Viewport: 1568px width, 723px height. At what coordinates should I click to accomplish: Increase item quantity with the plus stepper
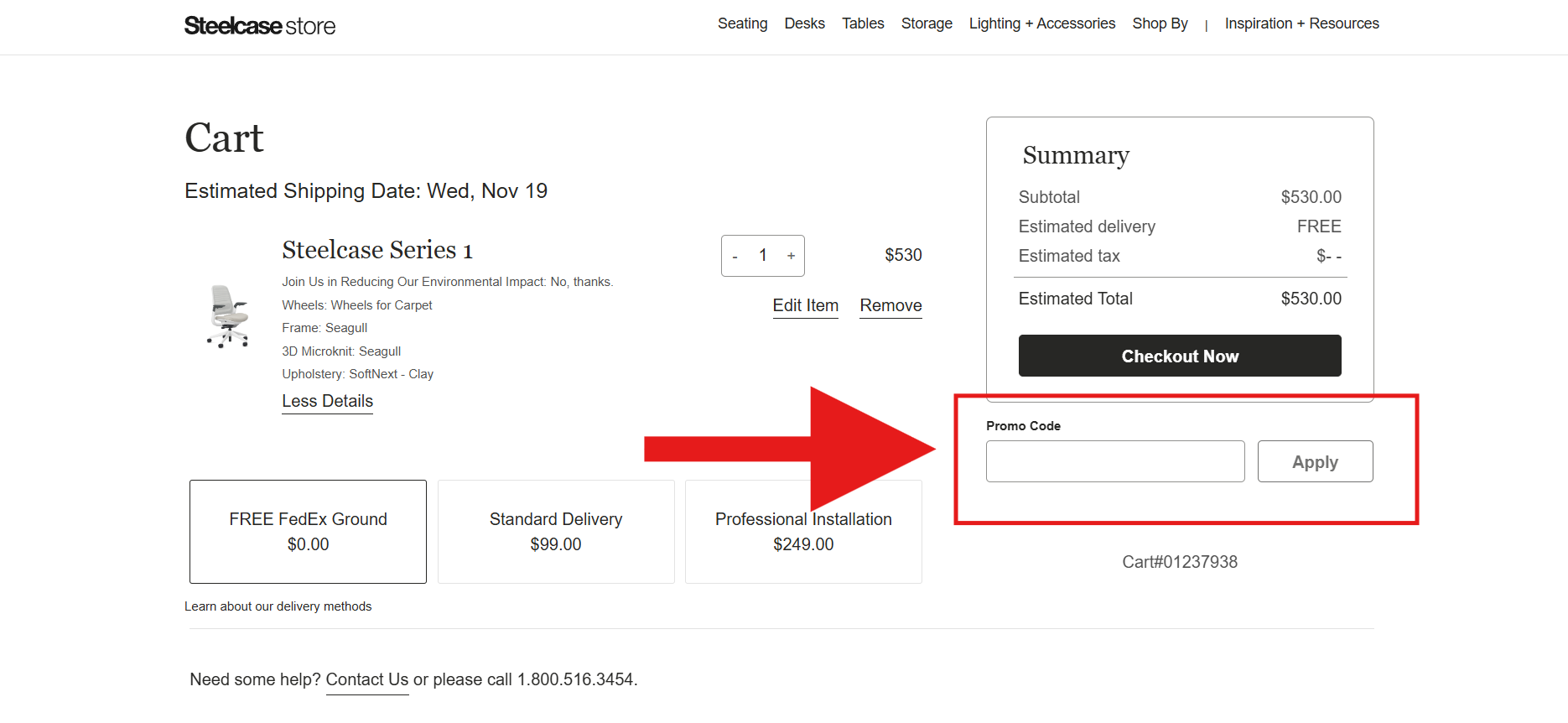click(790, 255)
